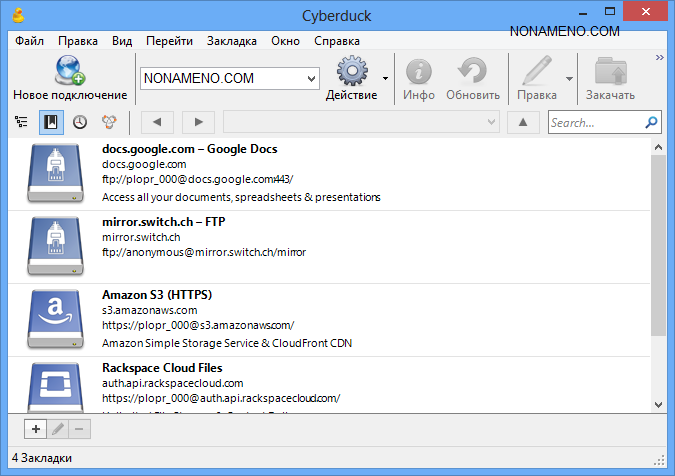Show the connection history view

point(80,122)
